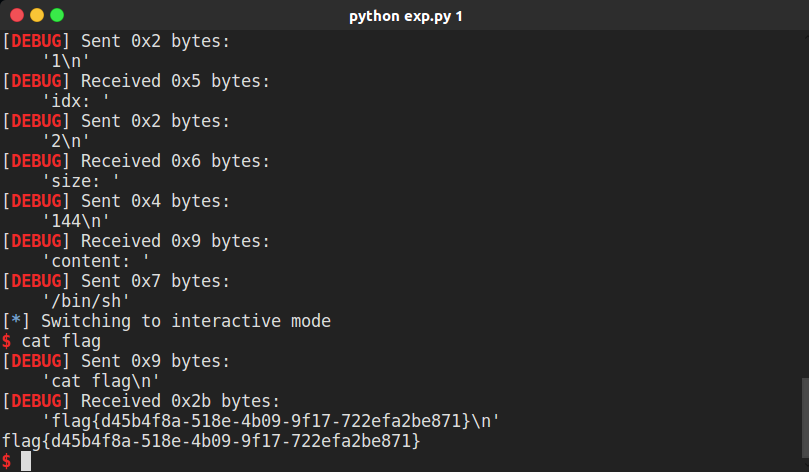Click the 'Received 0x9 bytes' debug line
This screenshot has height=472, width=809.
point(136,241)
